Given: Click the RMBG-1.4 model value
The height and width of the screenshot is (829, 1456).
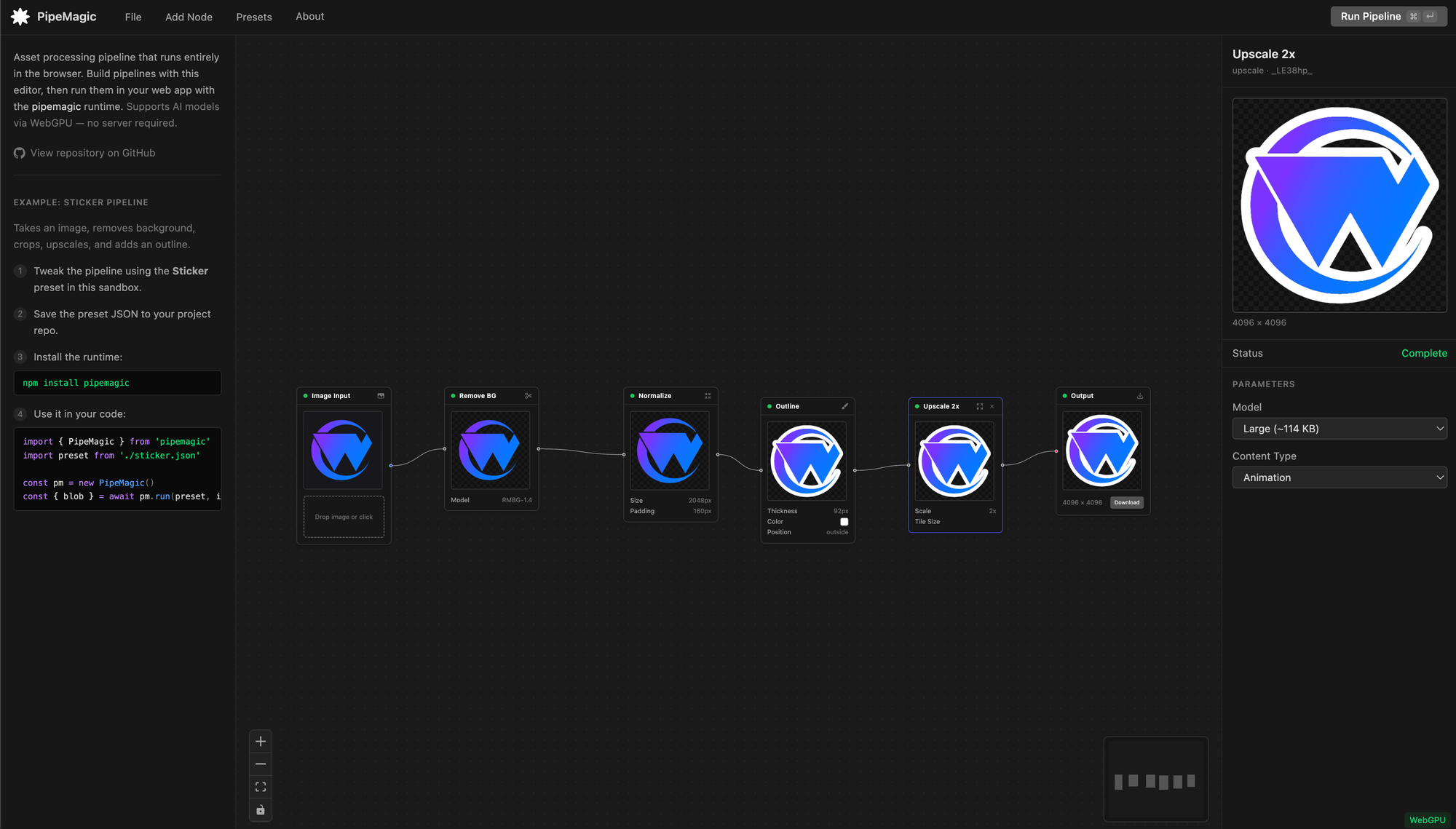Looking at the screenshot, I should pos(517,500).
